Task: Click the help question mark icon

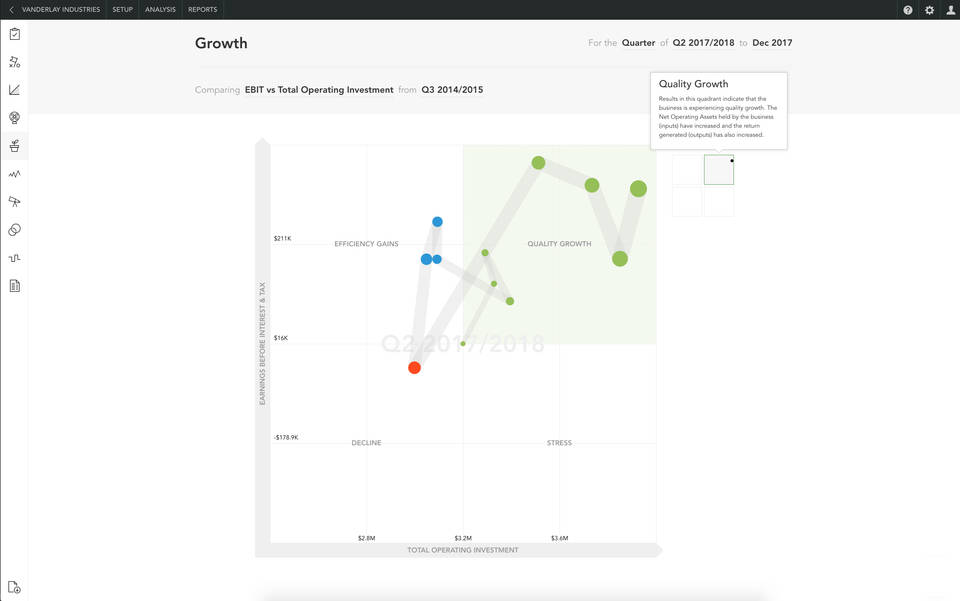Action: [x=907, y=10]
